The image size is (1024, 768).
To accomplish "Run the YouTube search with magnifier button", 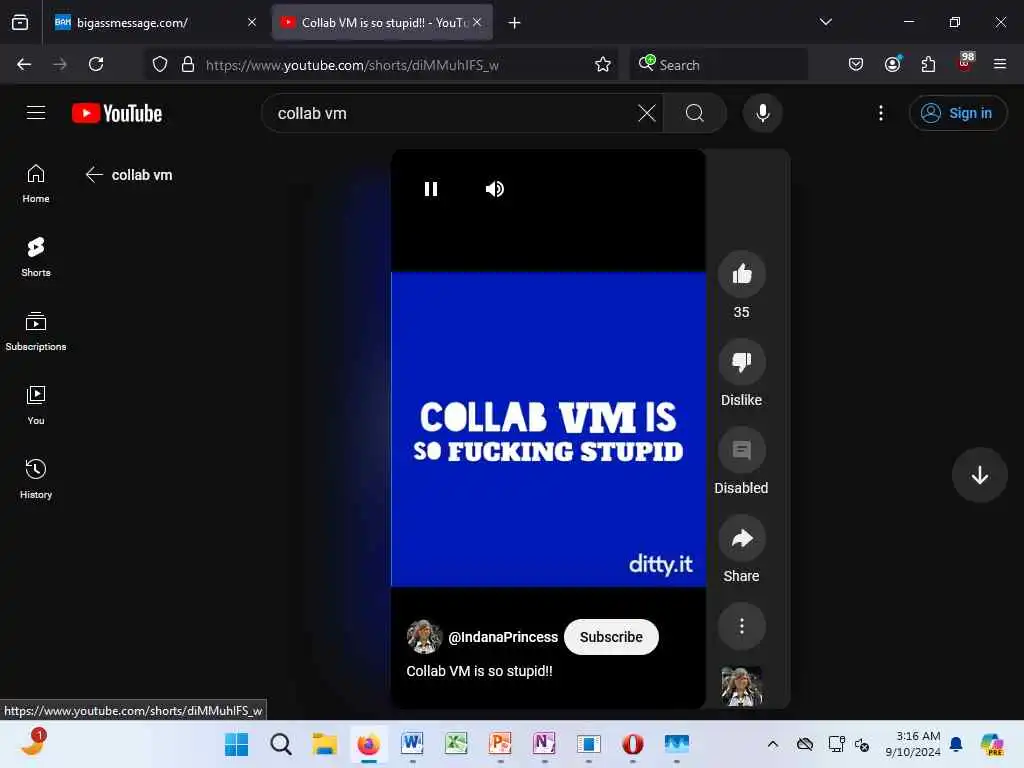I will (695, 113).
